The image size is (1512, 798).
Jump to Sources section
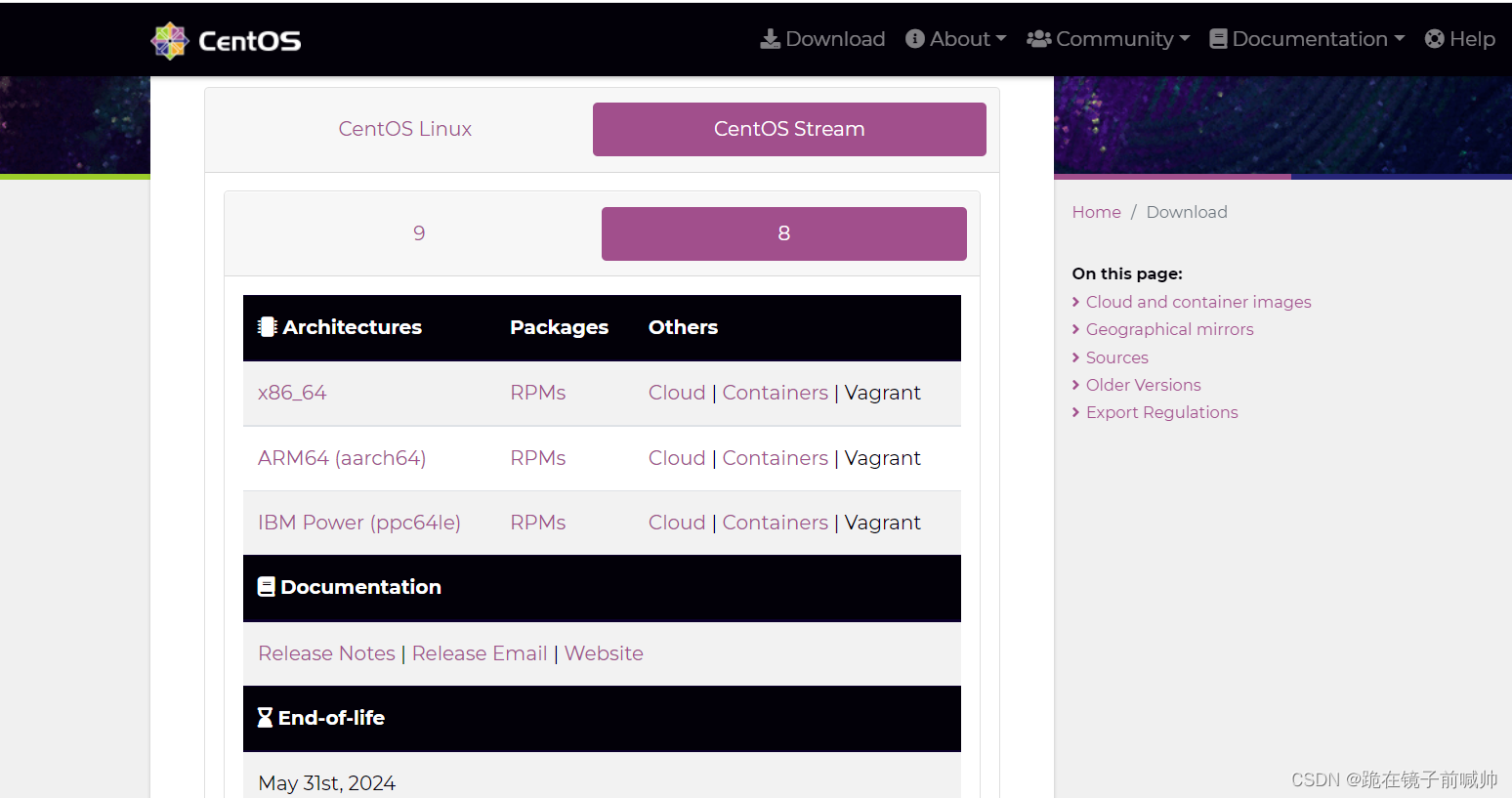click(x=1117, y=357)
